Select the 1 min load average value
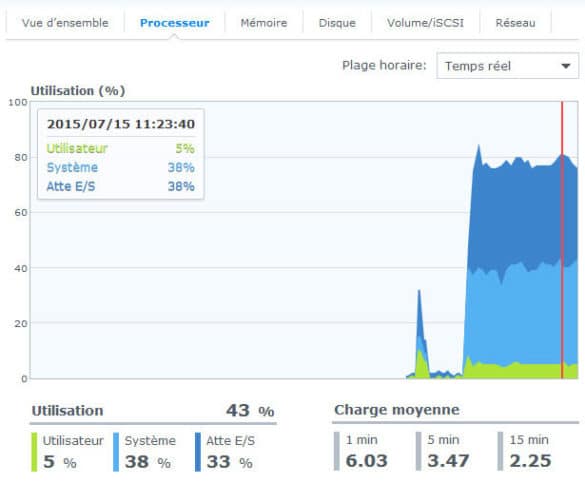The width and height of the screenshot is (585, 502). pos(366,461)
